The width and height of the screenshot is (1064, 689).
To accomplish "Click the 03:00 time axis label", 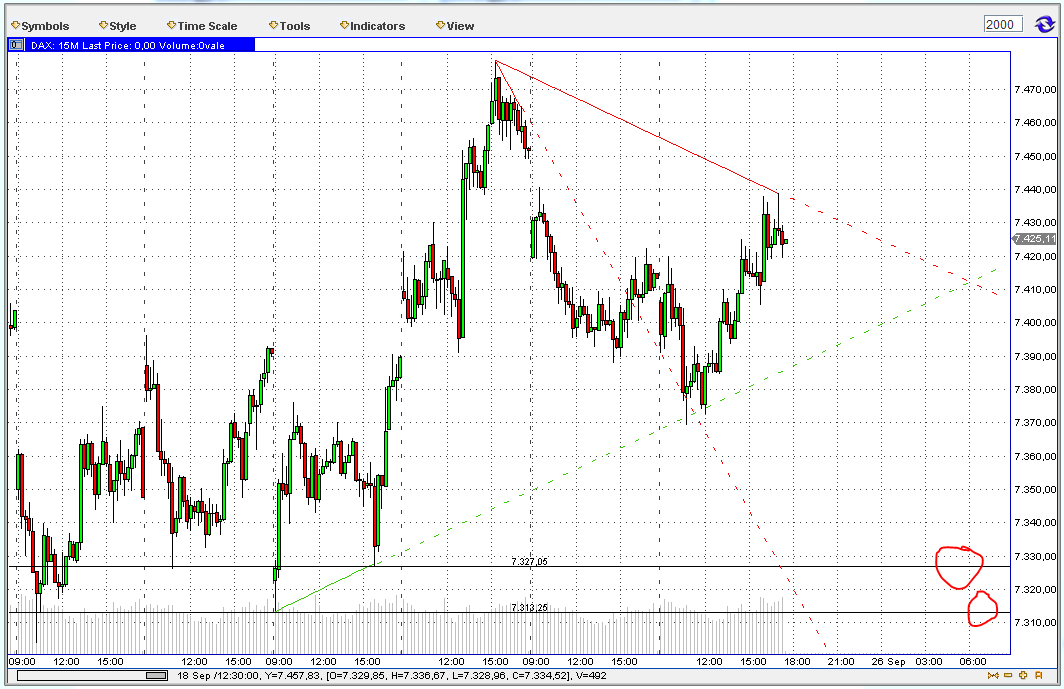I will click(929, 661).
